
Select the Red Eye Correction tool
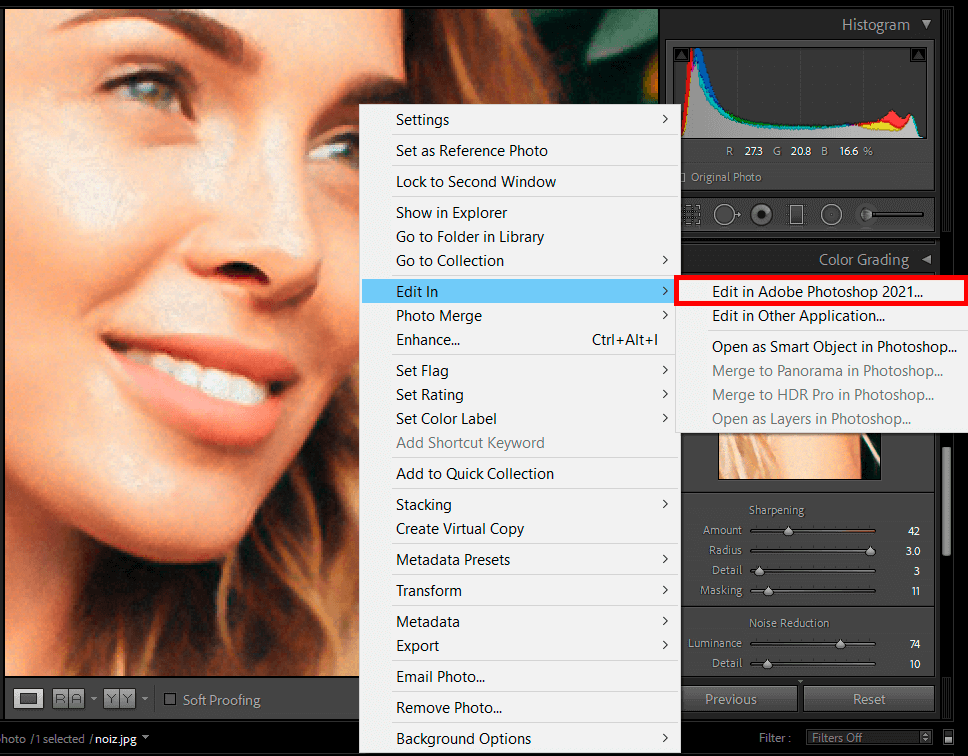[761, 215]
